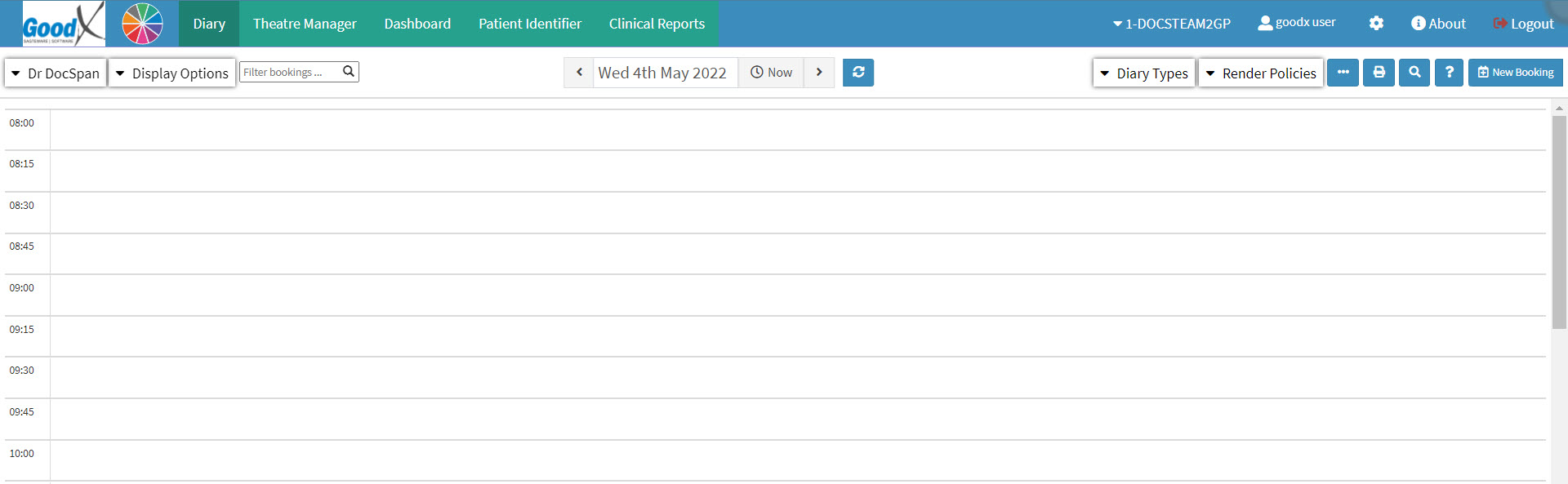
Task: Expand the Dr DocSpan dropdown
Action: pyautogui.click(x=56, y=73)
